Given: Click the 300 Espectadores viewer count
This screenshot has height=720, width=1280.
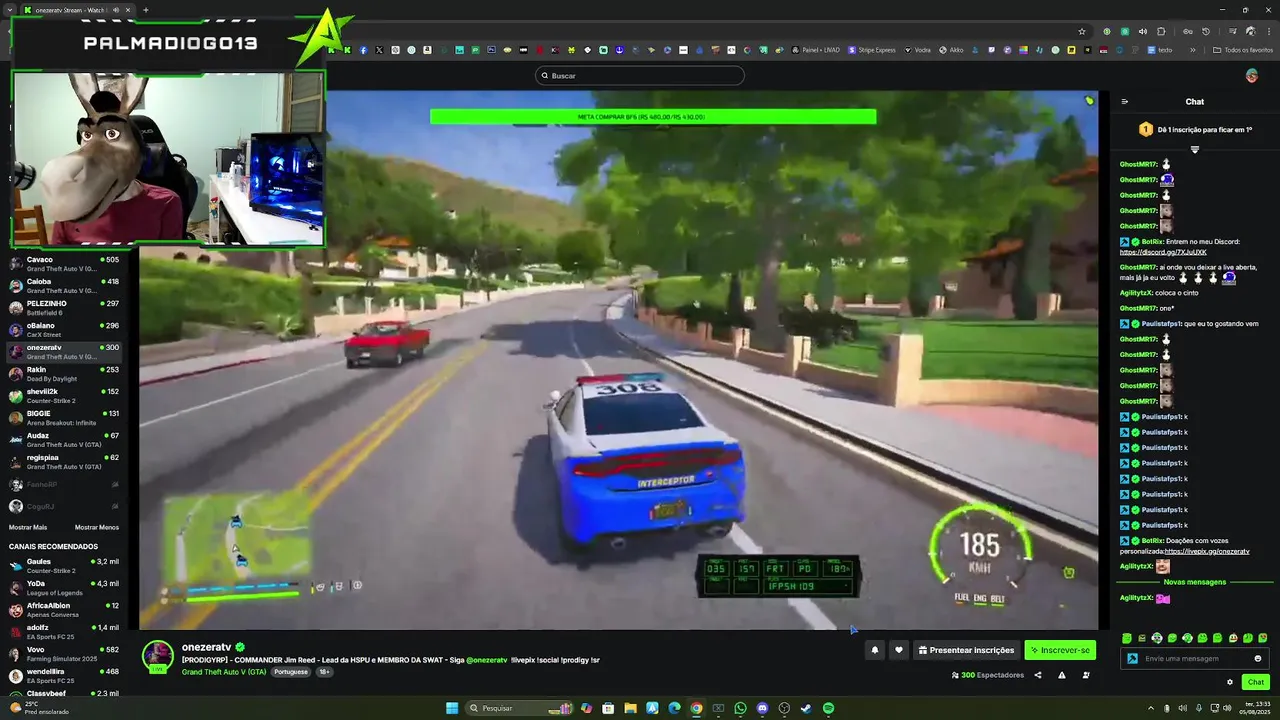Looking at the screenshot, I should pos(987,675).
